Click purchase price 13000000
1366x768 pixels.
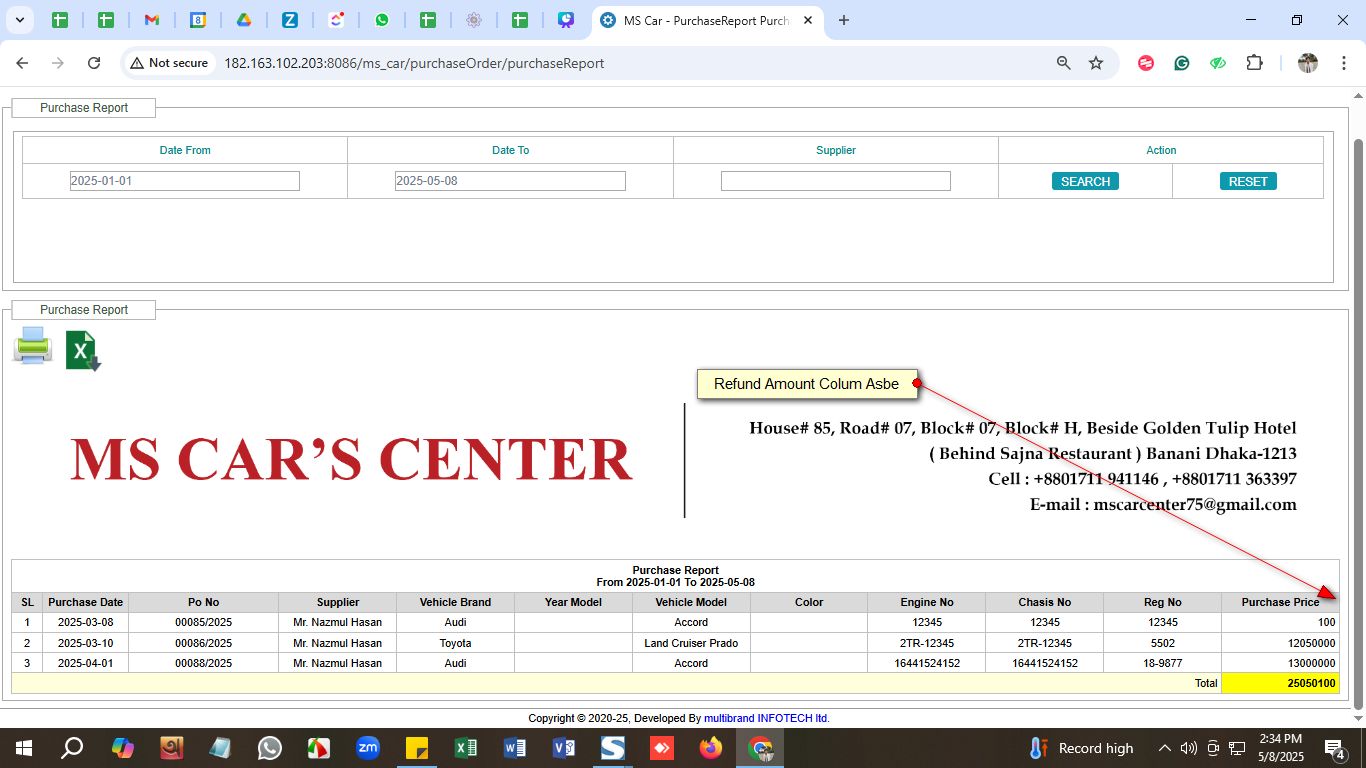pos(1280,663)
